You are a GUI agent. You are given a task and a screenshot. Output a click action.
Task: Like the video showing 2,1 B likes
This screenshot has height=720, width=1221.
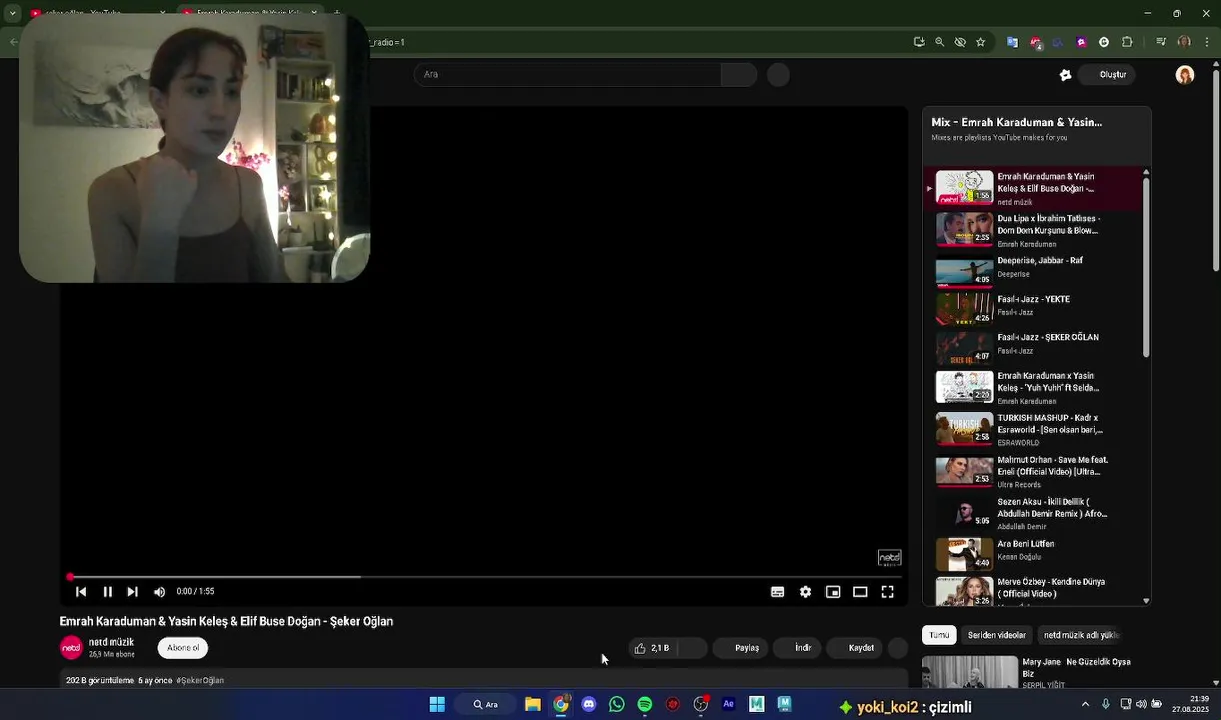pyautogui.click(x=652, y=648)
